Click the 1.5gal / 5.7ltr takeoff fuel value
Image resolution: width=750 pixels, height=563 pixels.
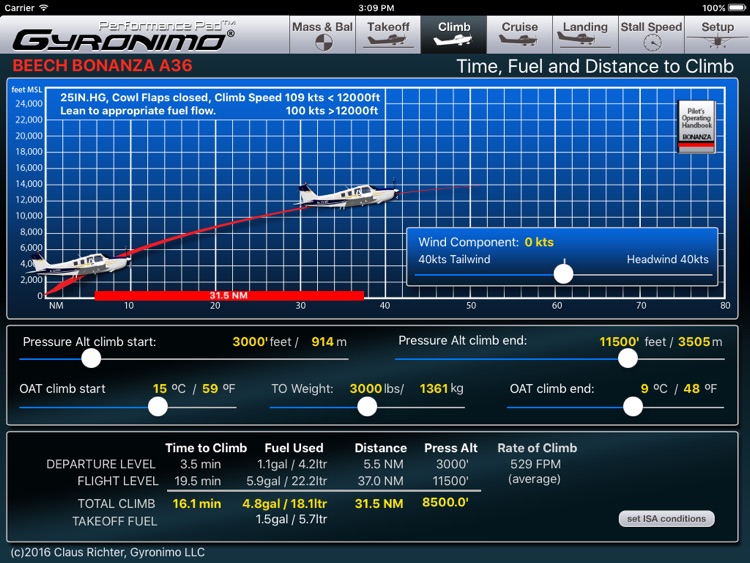291,519
